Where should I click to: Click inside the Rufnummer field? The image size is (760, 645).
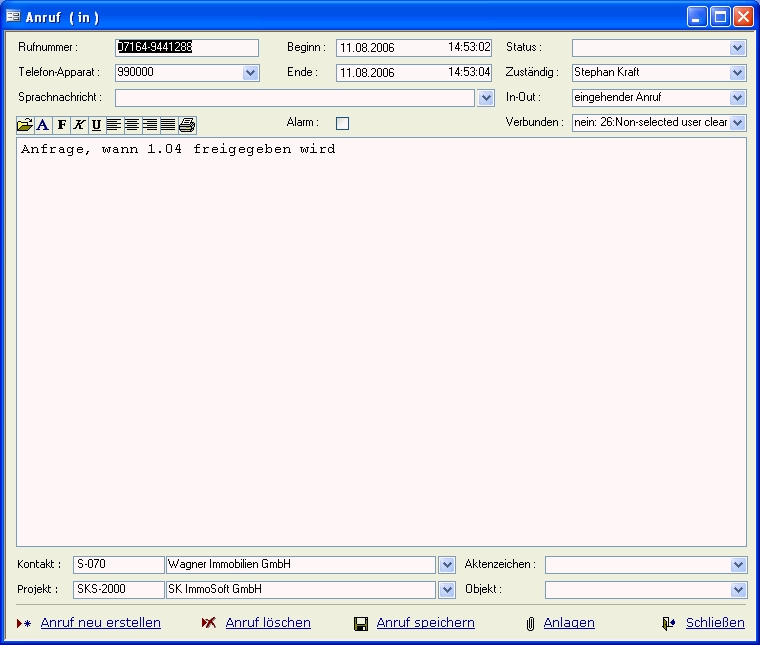(186, 47)
